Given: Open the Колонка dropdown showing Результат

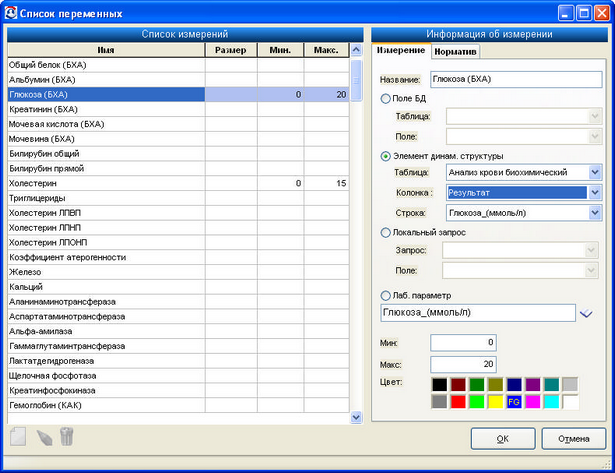Looking at the screenshot, I should (x=595, y=193).
